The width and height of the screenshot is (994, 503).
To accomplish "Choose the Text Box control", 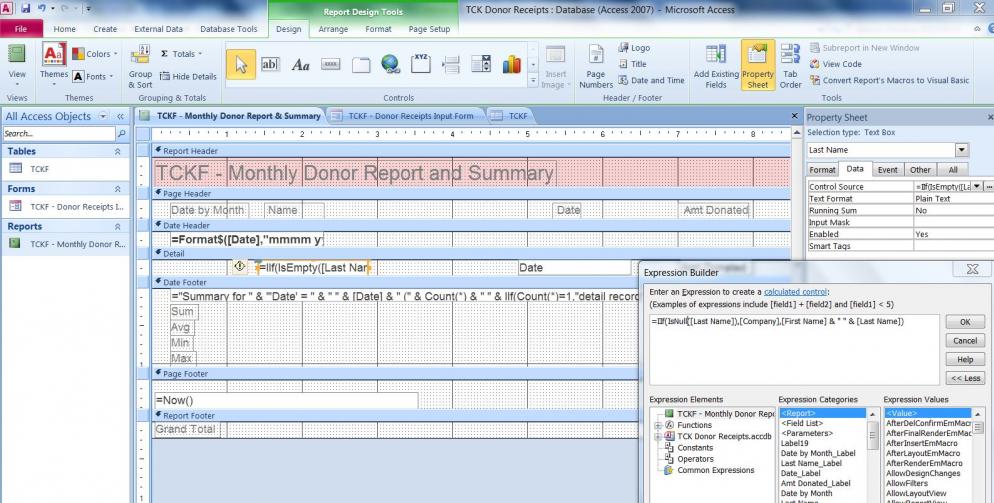I will 271,64.
